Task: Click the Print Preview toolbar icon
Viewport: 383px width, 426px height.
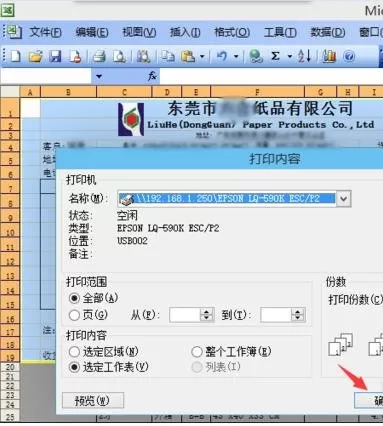Action: (x=119, y=56)
